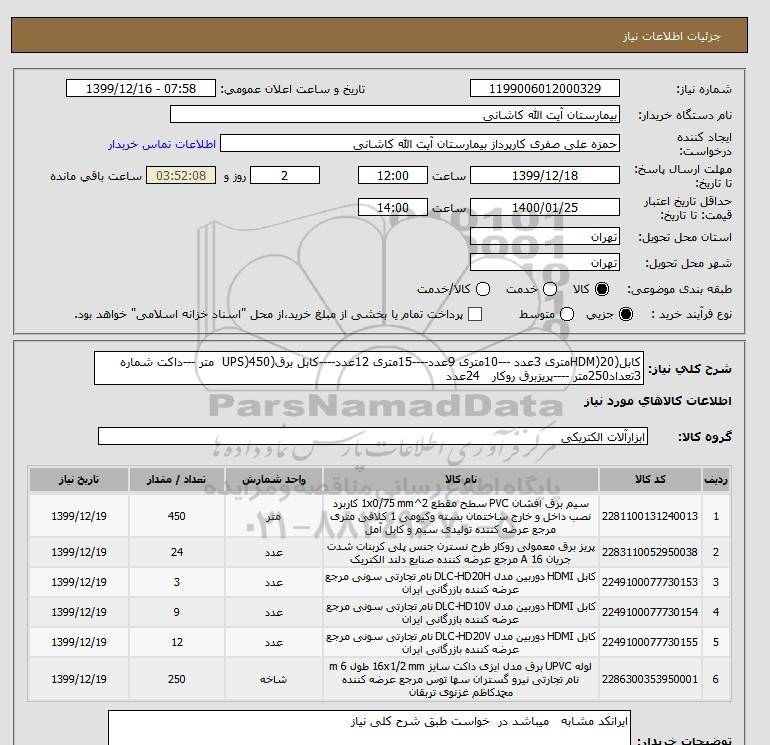Viewport: 770px width, 745px height.
Task: Click the remaining days field showing 2
Action: [285, 175]
